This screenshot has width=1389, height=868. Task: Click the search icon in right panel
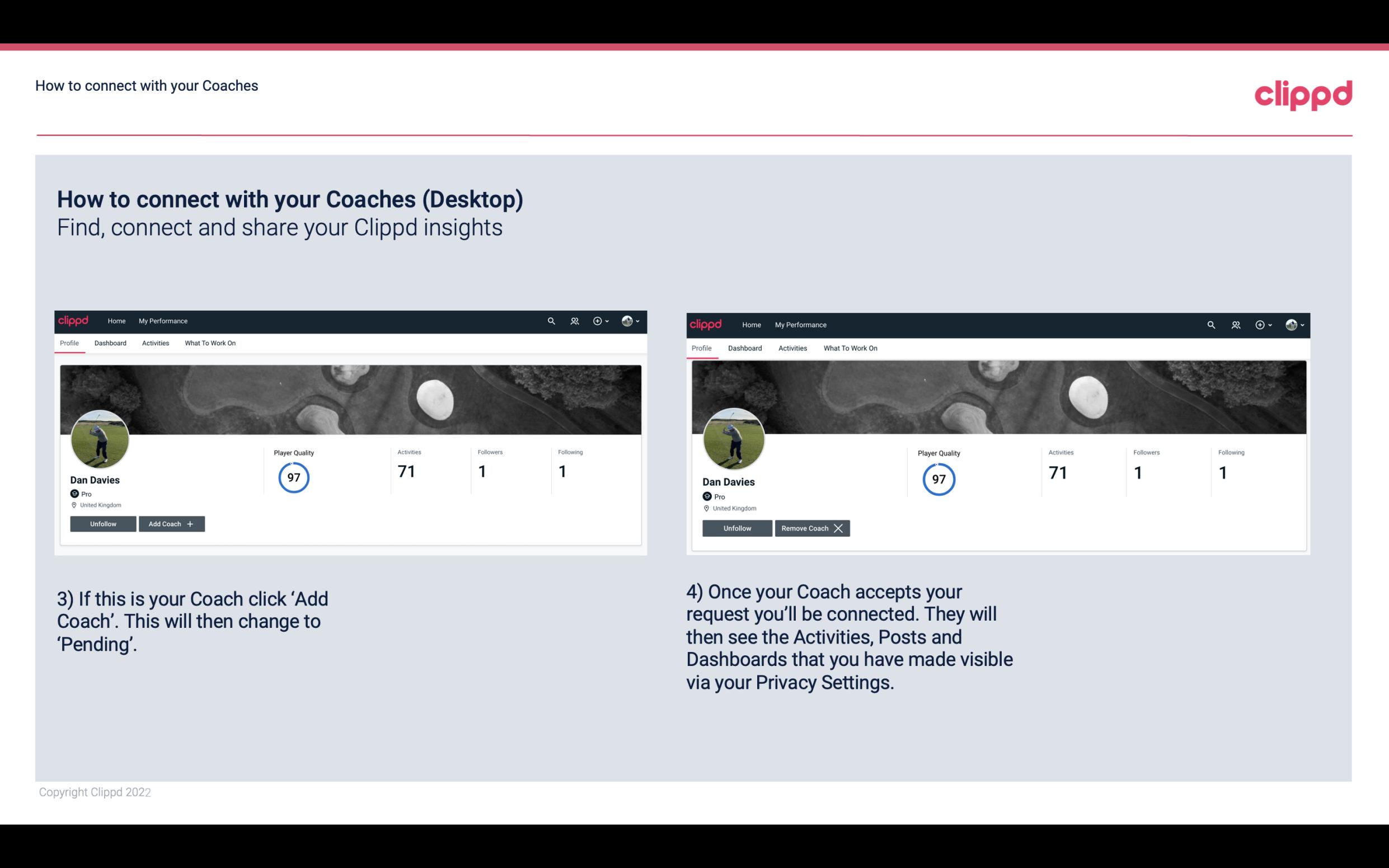pos(1211,324)
